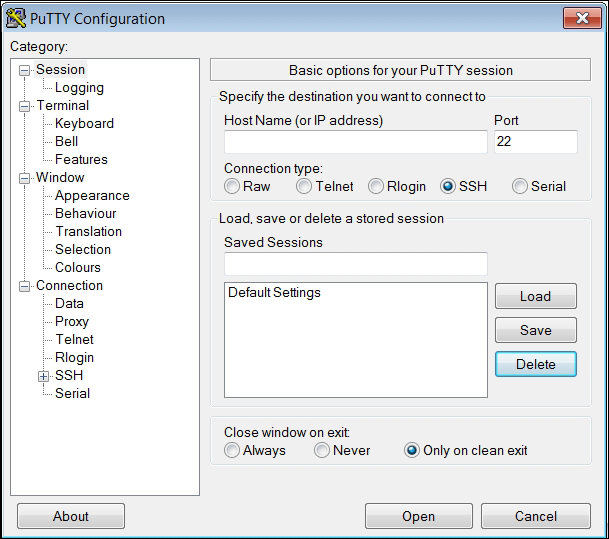Select Default Settings in saved sessions list
This screenshot has height=539, width=609.
274,292
